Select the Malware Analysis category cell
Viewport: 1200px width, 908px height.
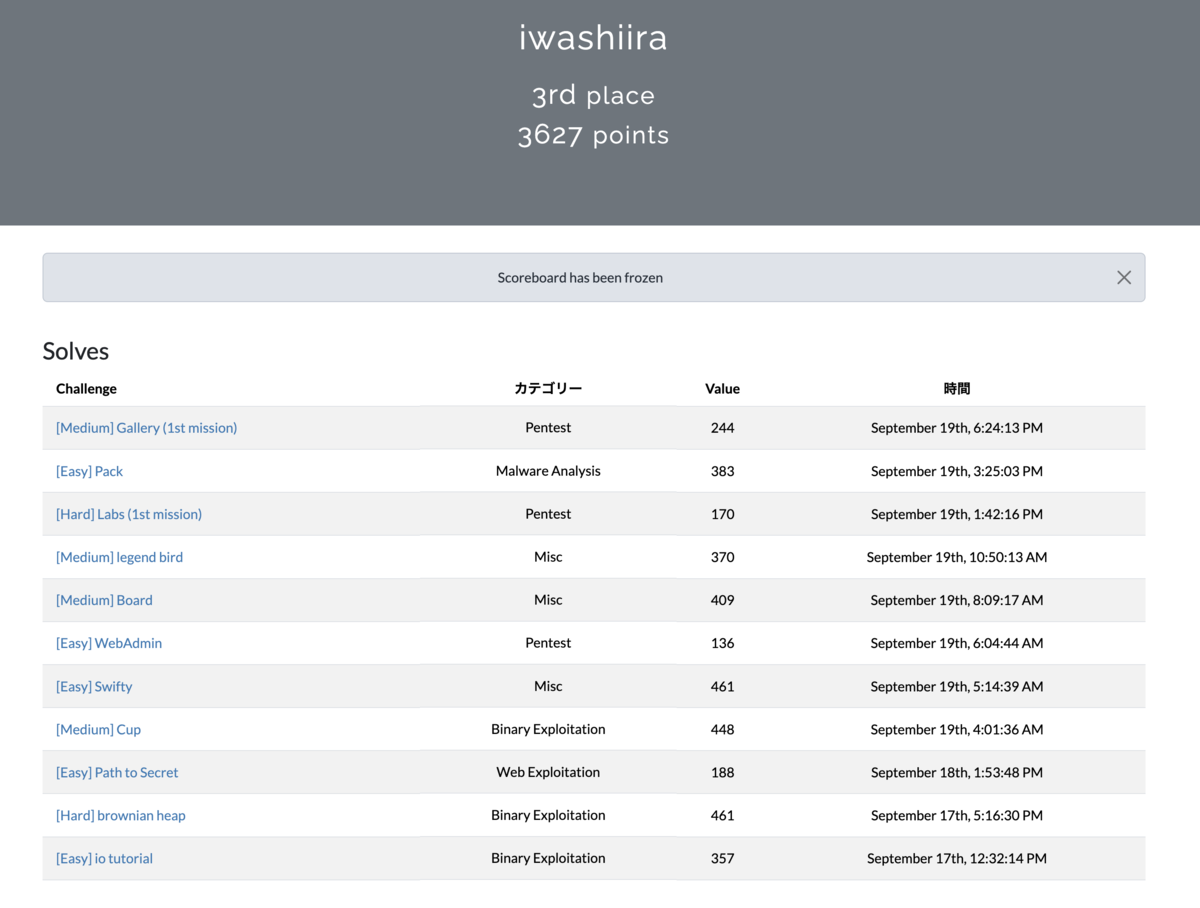pyautogui.click(x=548, y=471)
